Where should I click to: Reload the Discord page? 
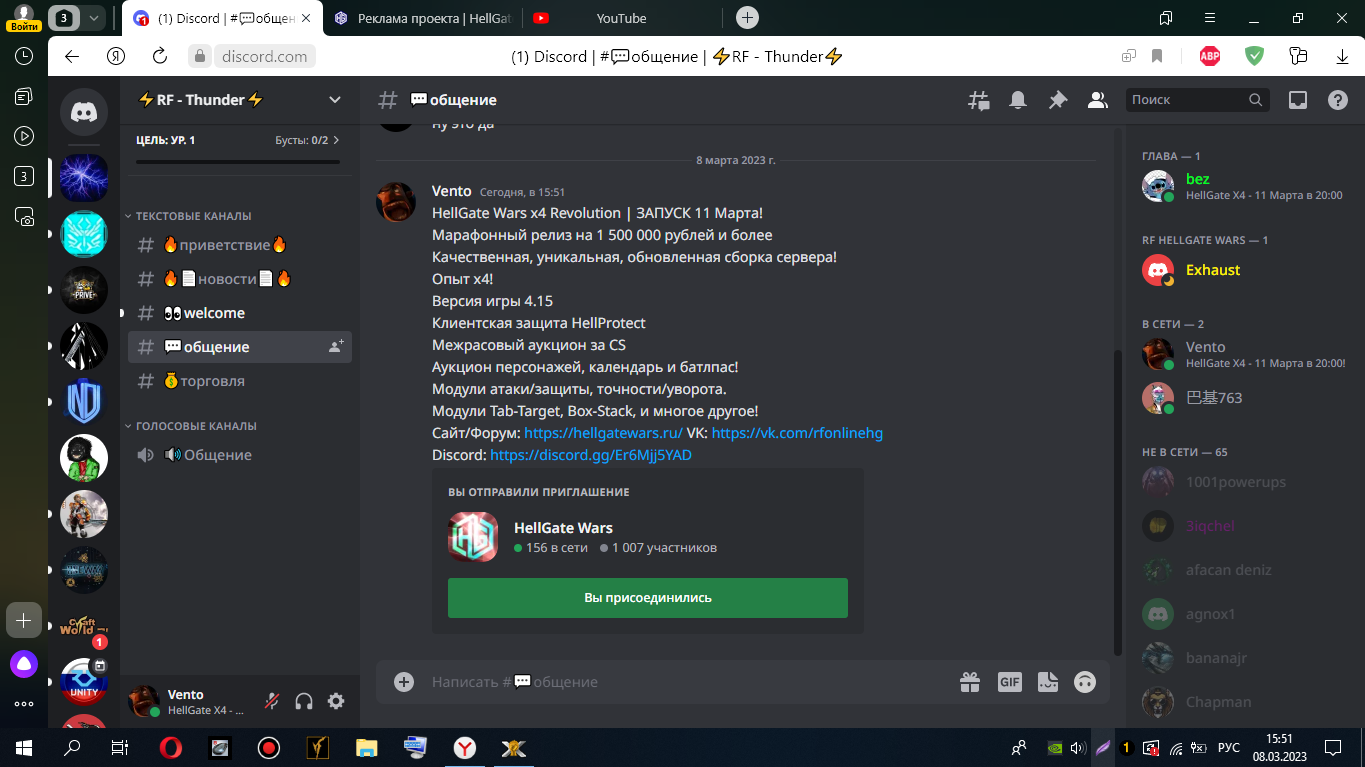pyautogui.click(x=160, y=56)
